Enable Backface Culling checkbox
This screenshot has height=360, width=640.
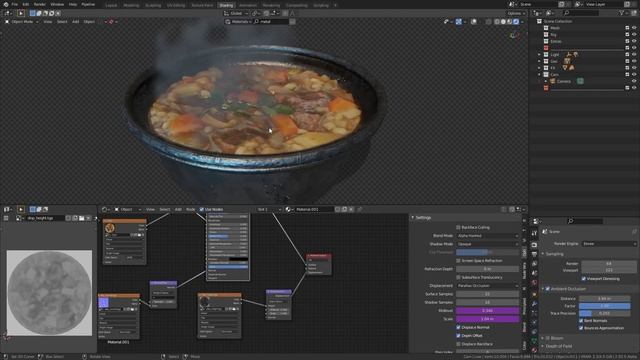(458, 227)
